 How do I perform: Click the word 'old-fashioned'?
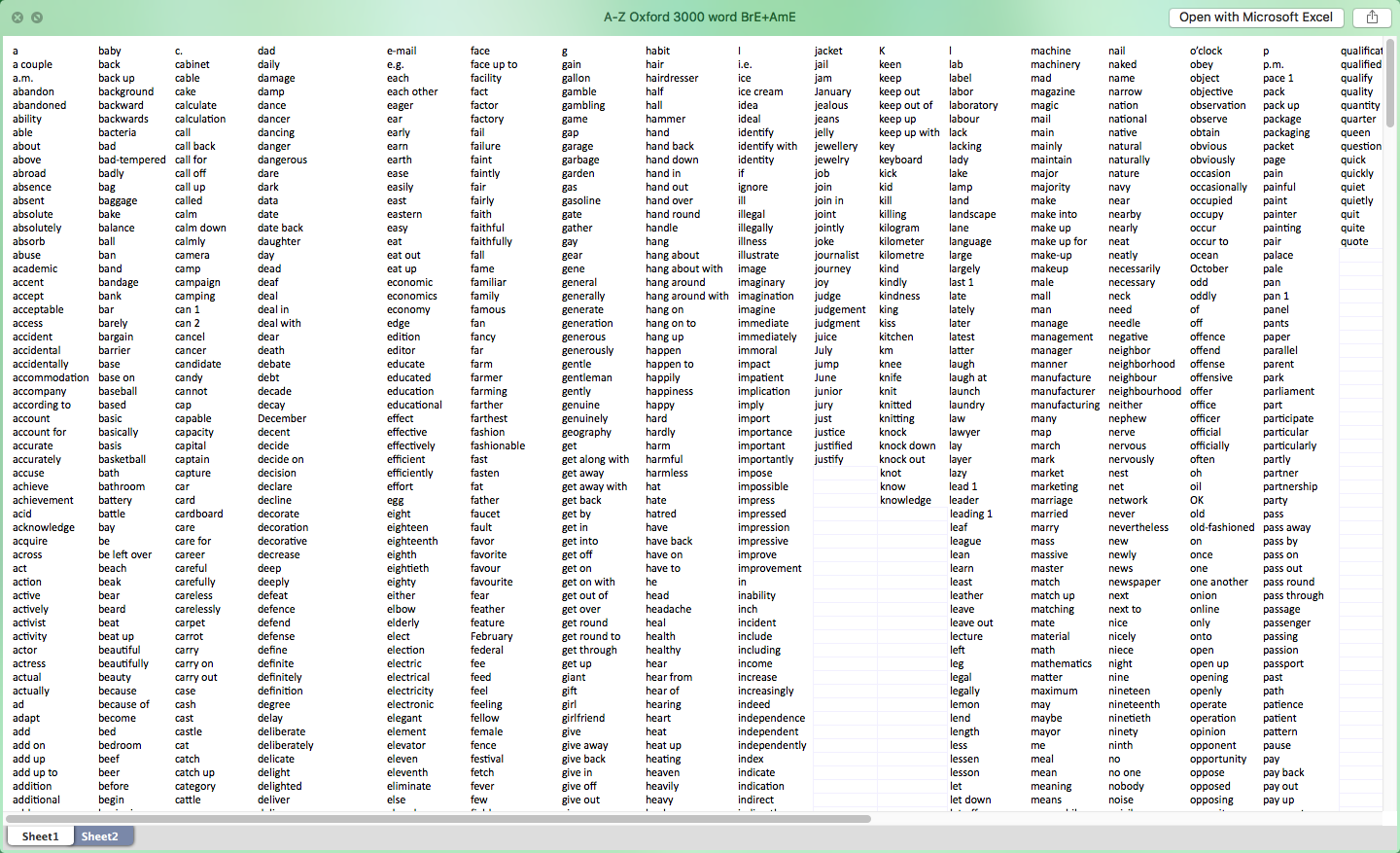[x=1221, y=527]
